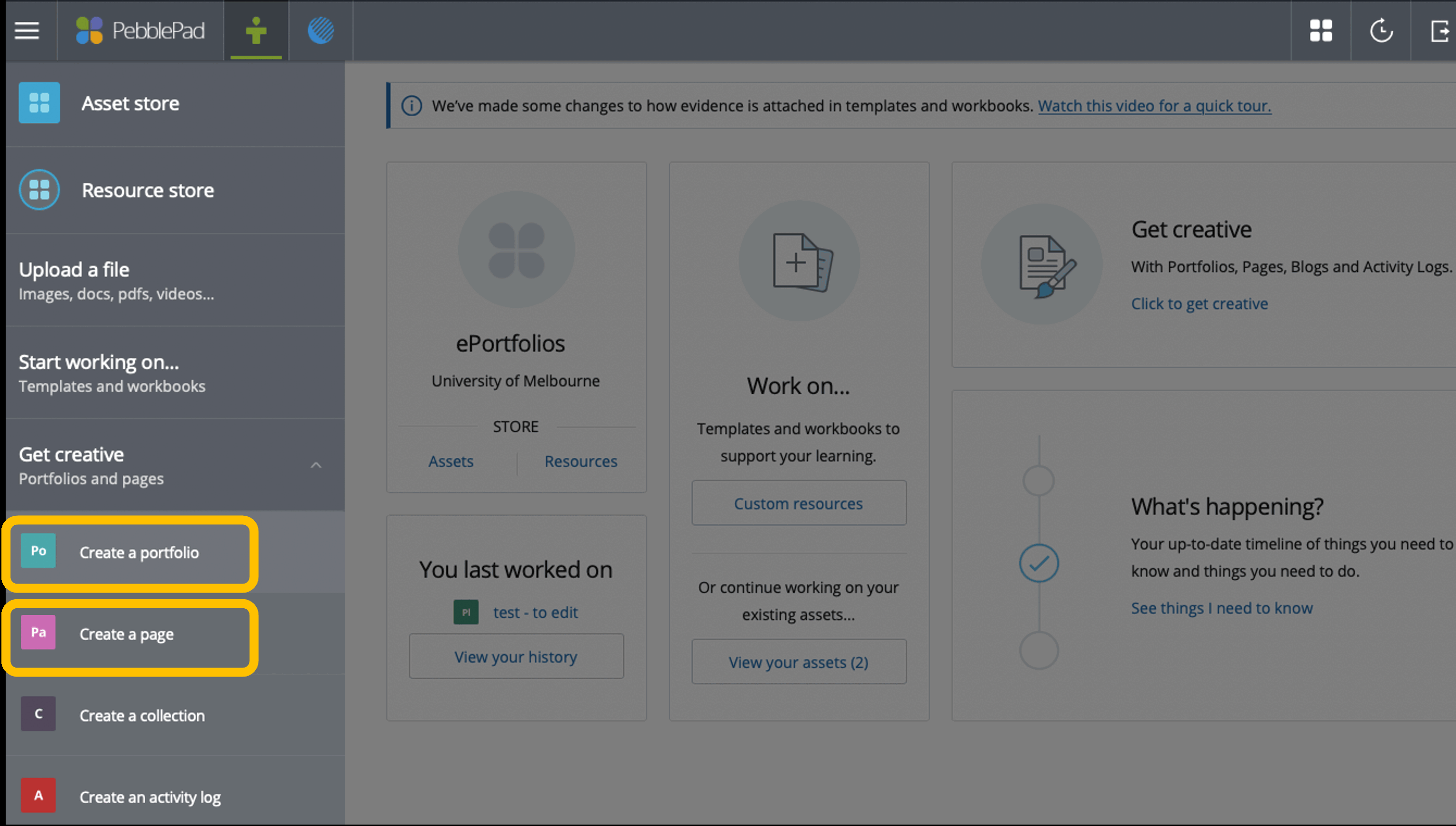Viewport: 1456px width, 826px height.
Task: Click the timeline checkmark circle icon
Action: (x=1039, y=563)
